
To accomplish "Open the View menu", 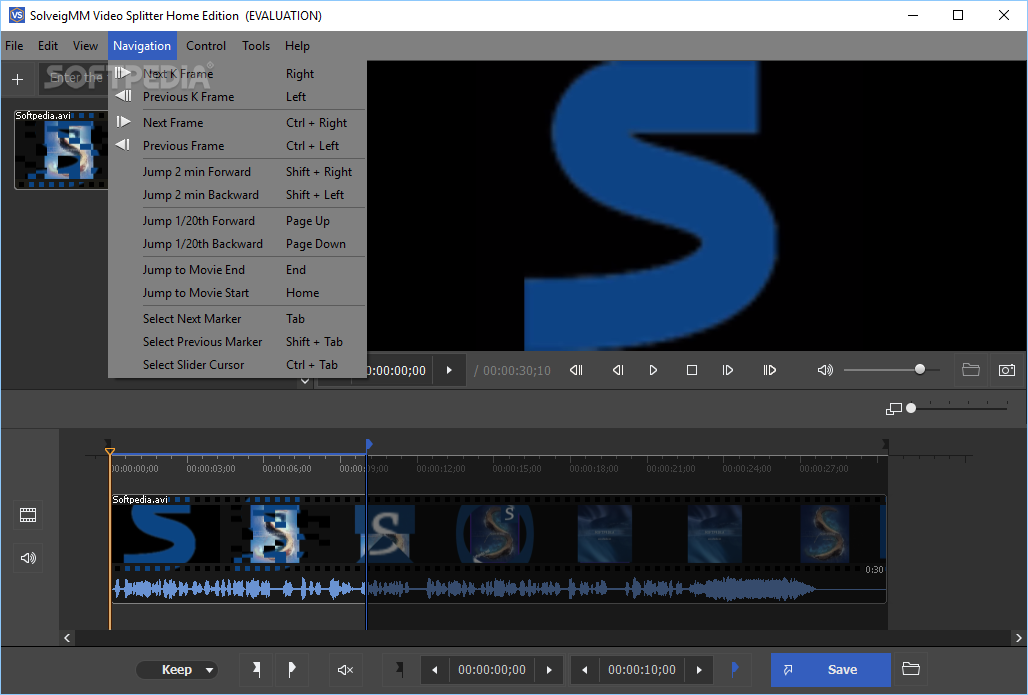I will pyautogui.click(x=85, y=46).
